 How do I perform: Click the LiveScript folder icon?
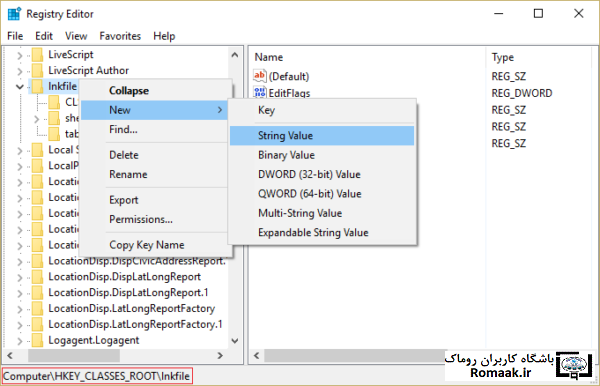point(38,55)
